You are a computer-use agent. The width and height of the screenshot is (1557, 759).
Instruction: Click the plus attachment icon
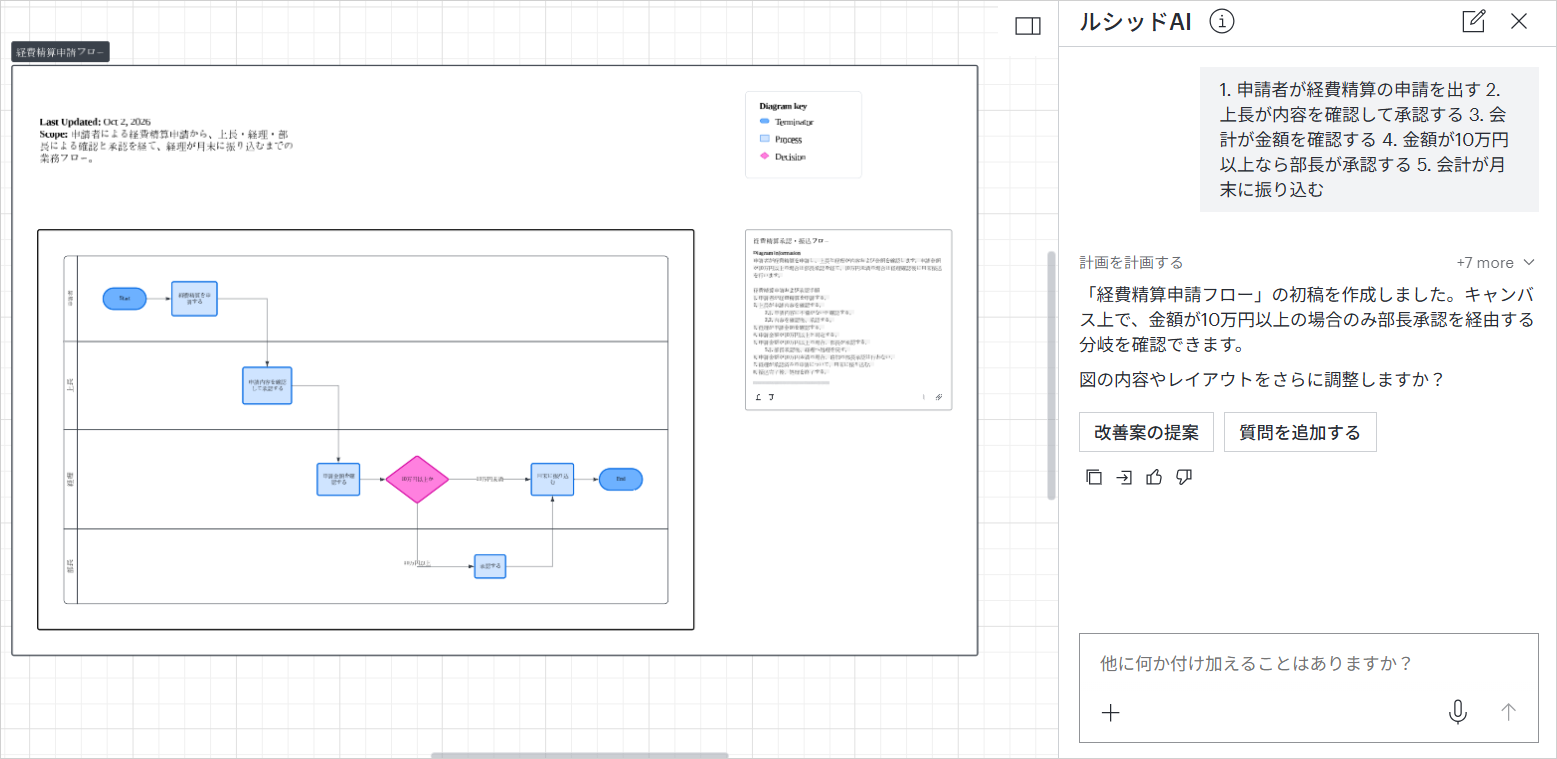[x=1110, y=712]
